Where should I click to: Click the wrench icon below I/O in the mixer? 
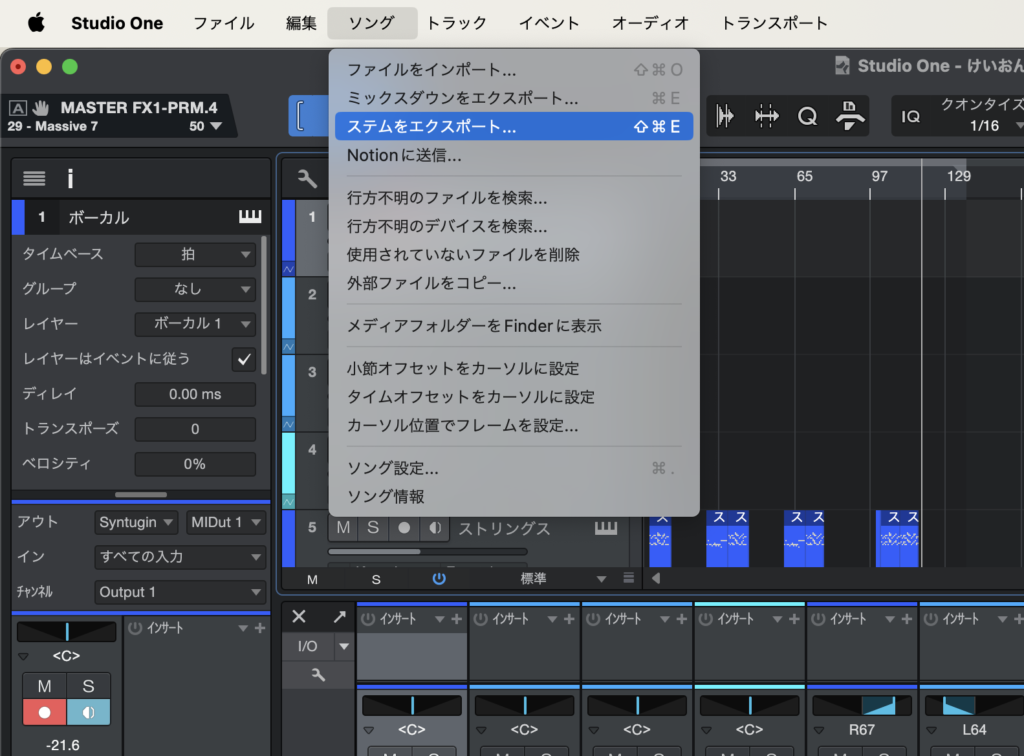(x=318, y=676)
